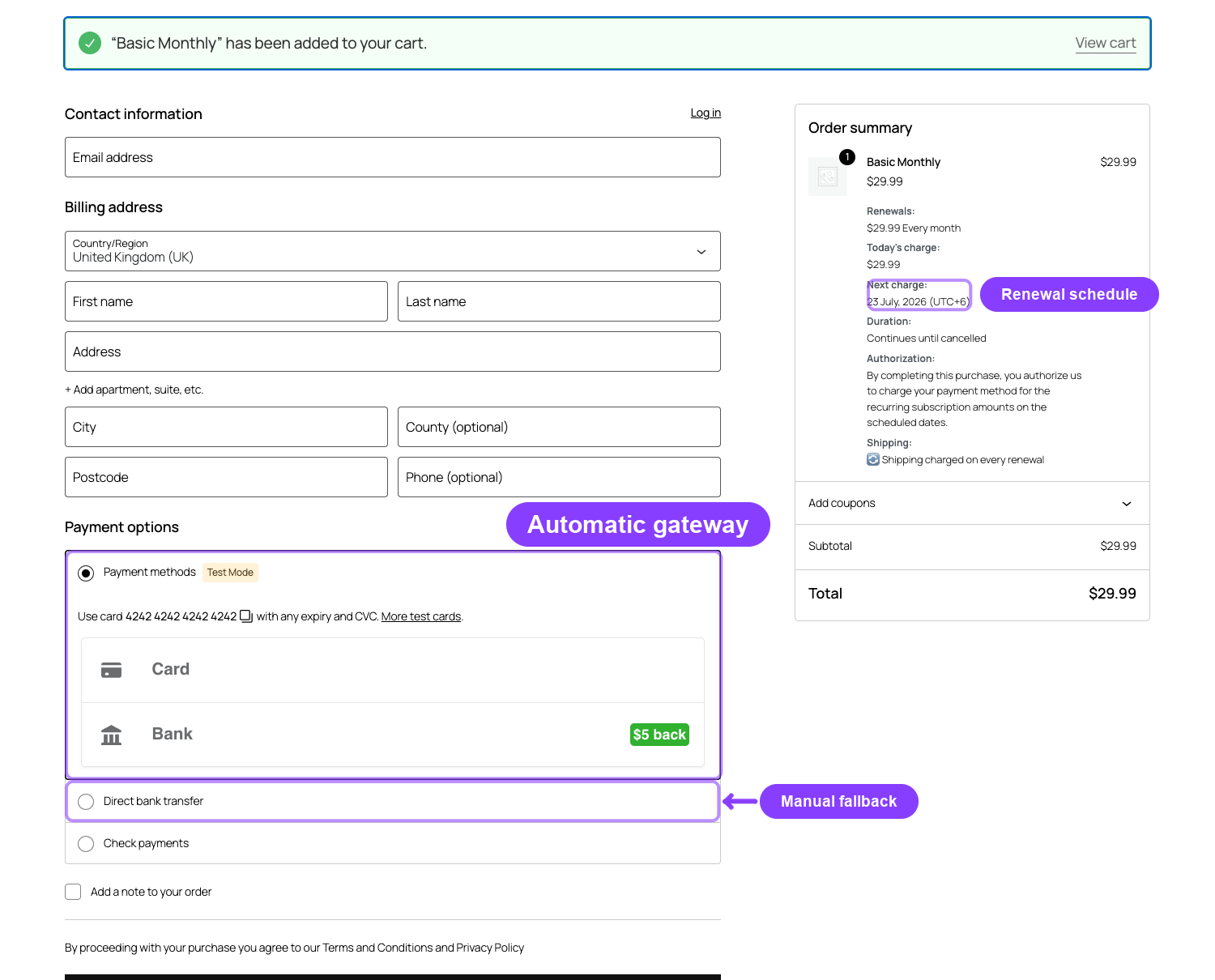Open the More test cards link

421,616
